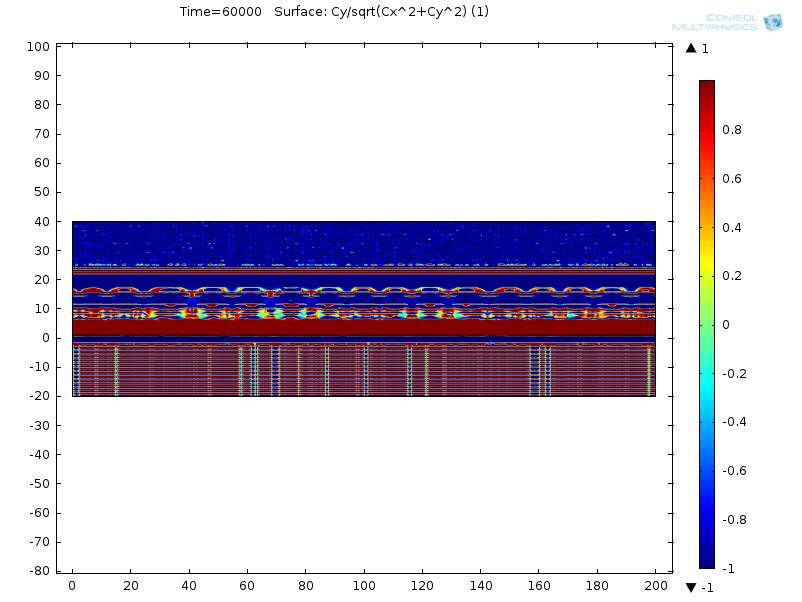The height and width of the screenshot is (602, 802).
Task: Click the dark blue bottom of the color legend
Action: pos(706,562)
